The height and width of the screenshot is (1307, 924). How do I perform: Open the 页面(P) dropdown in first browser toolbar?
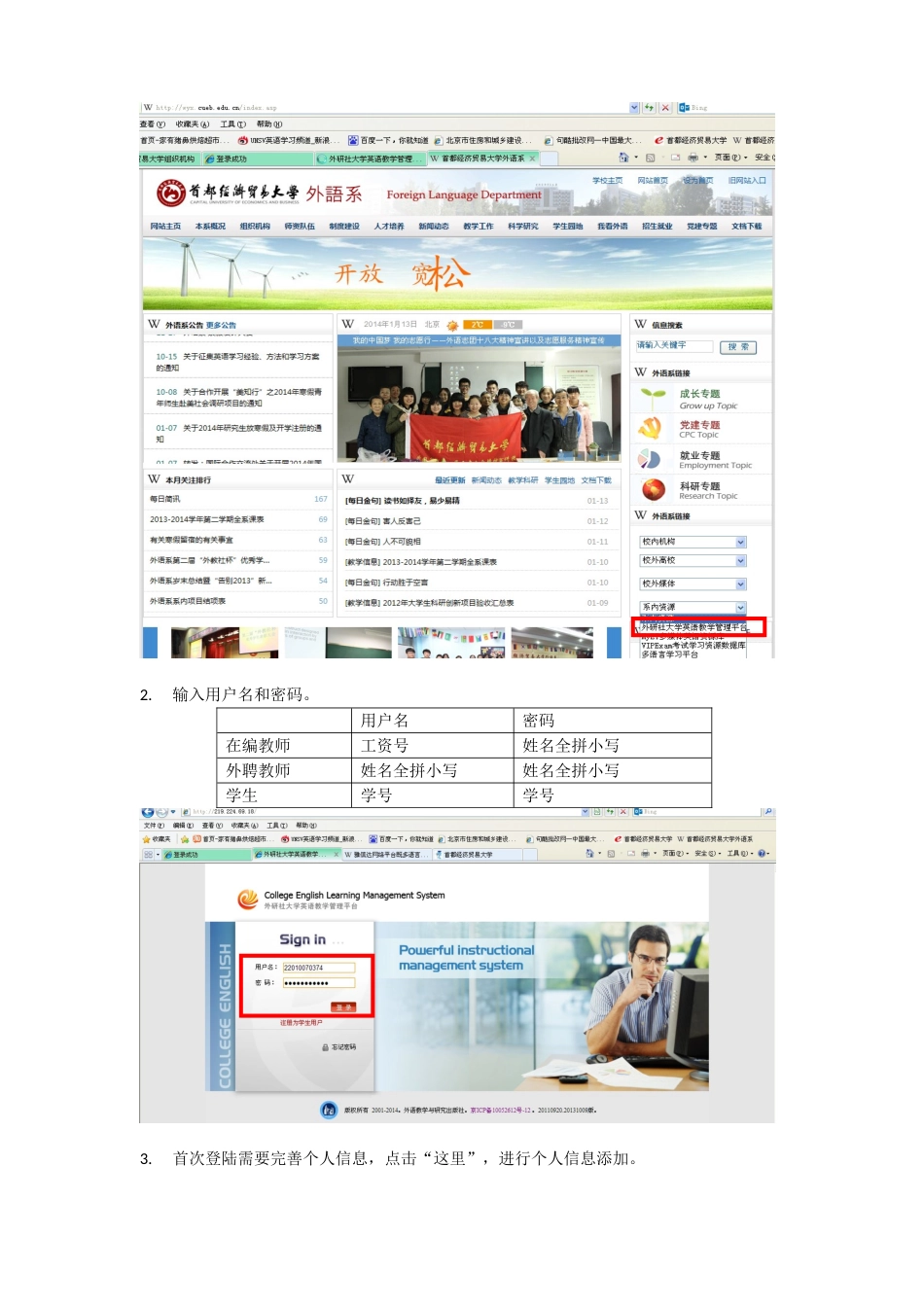730,158
